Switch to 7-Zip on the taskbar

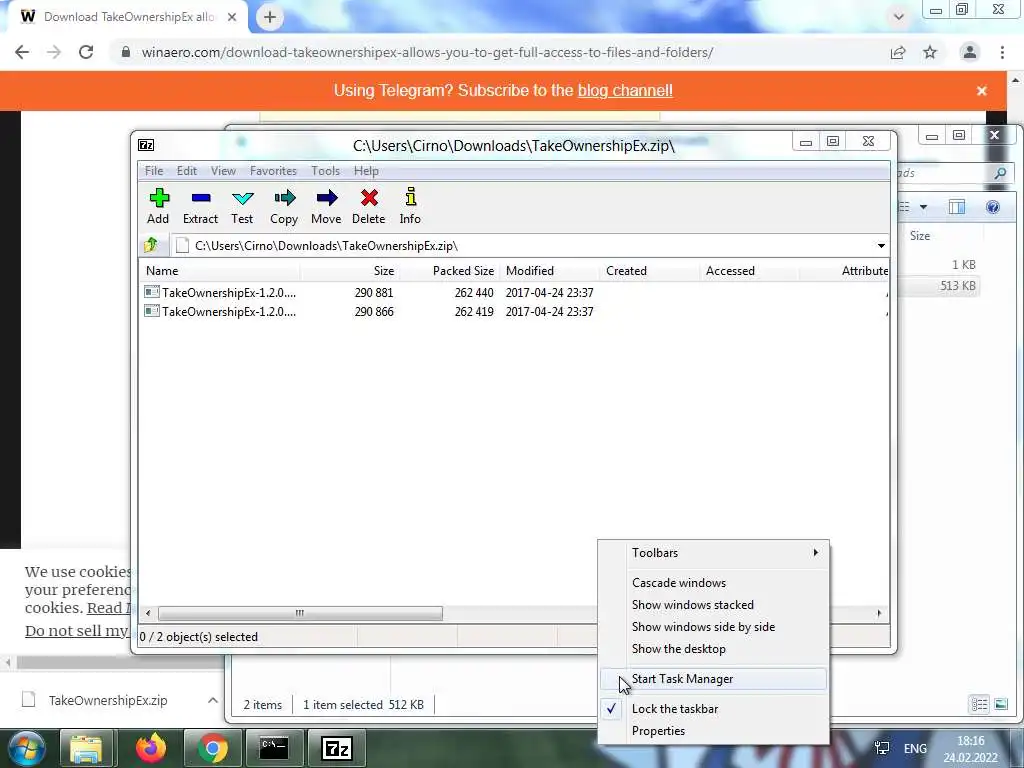[x=337, y=748]
